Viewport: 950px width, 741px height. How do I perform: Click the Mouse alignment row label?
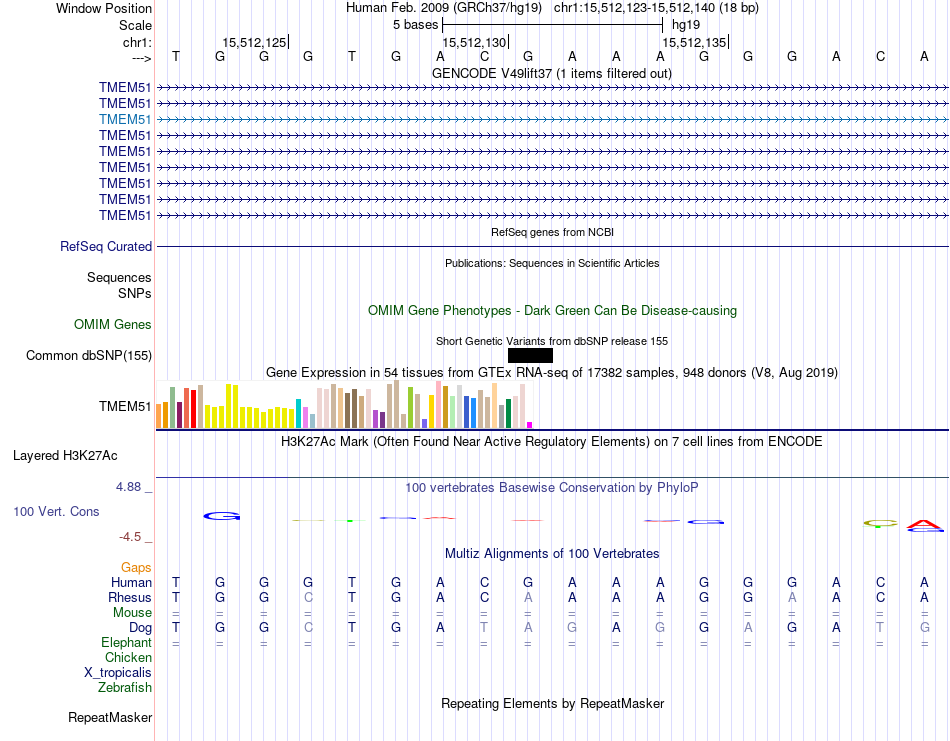[132, 613]
